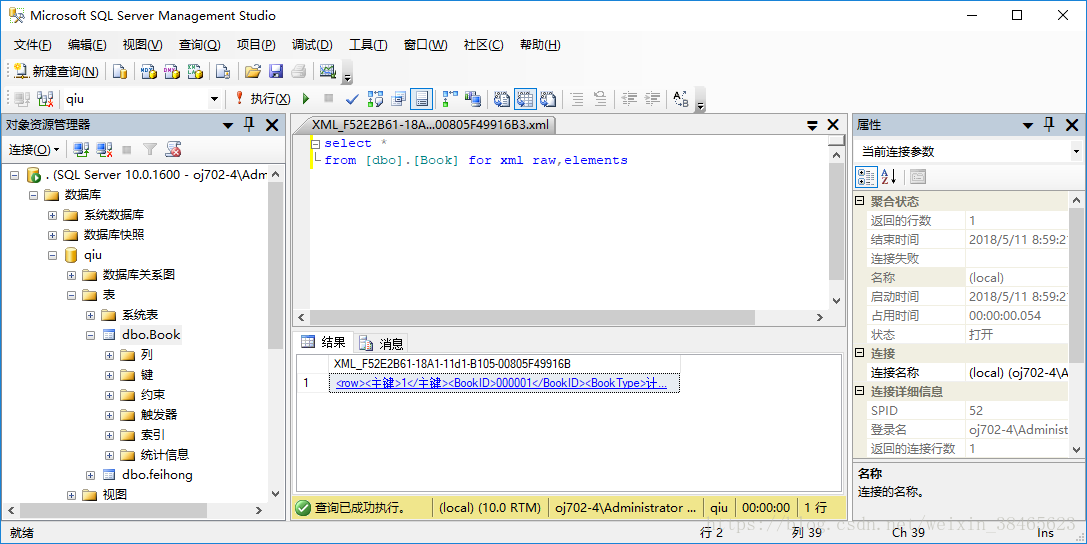Open a new Analysis Services DMX query
The height and width of the screenshot is (544, 1087).
(x=172, y=71)
